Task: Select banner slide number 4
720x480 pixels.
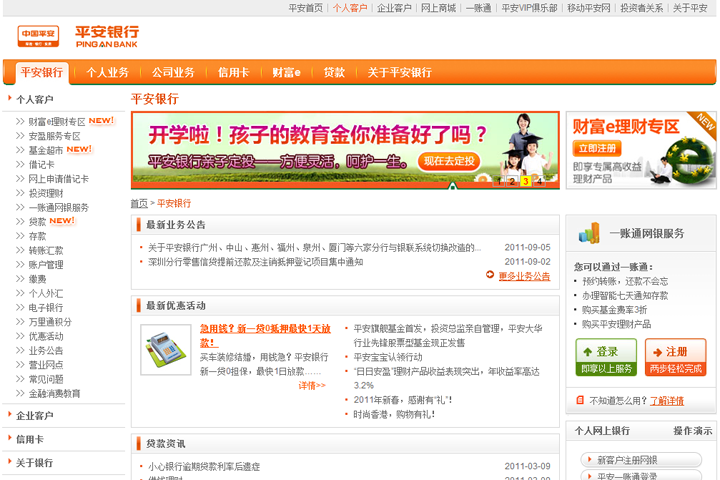Action: [x=539, y=181]
